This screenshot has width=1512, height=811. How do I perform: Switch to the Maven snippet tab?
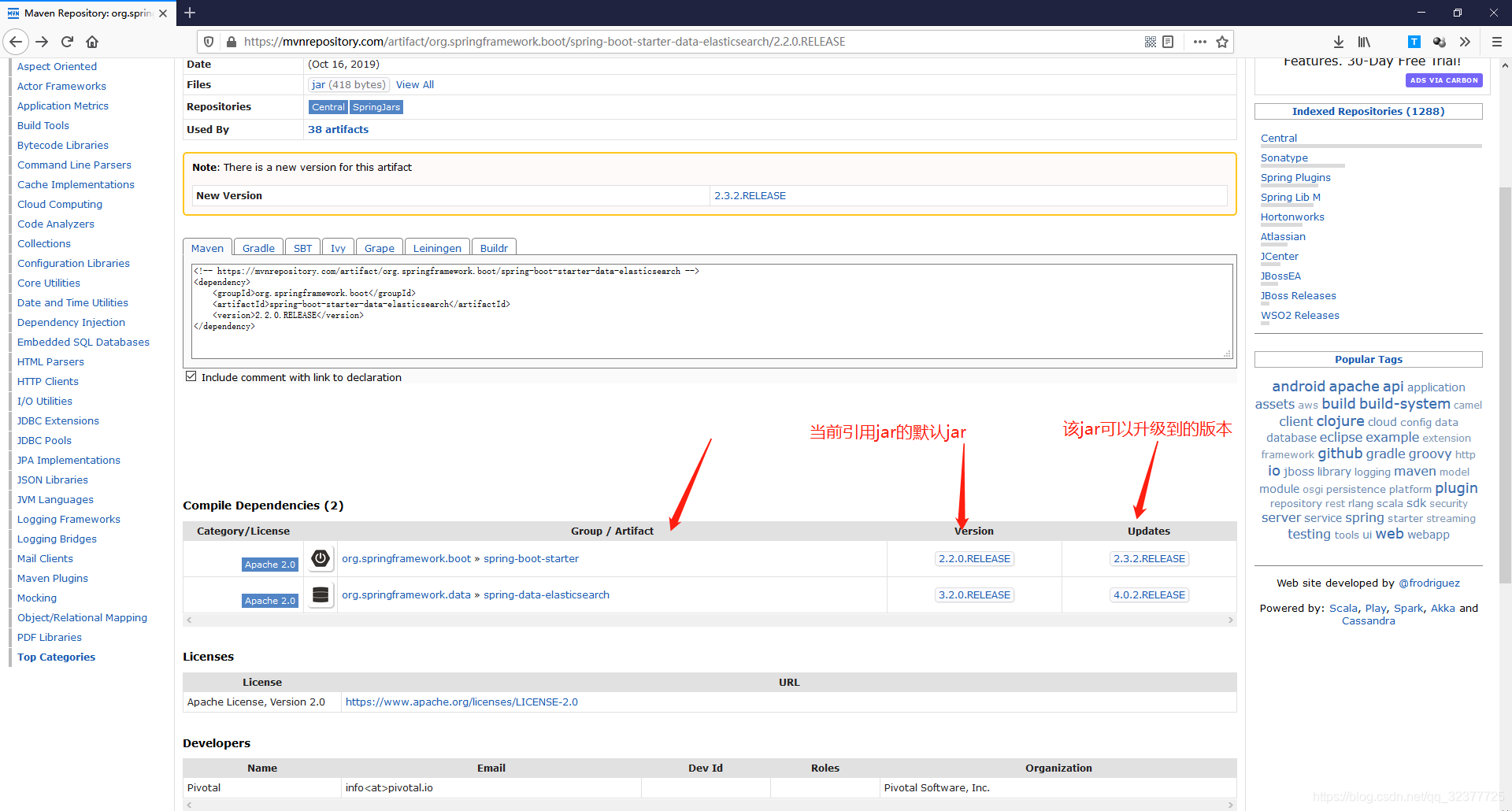tap(207, 248)
